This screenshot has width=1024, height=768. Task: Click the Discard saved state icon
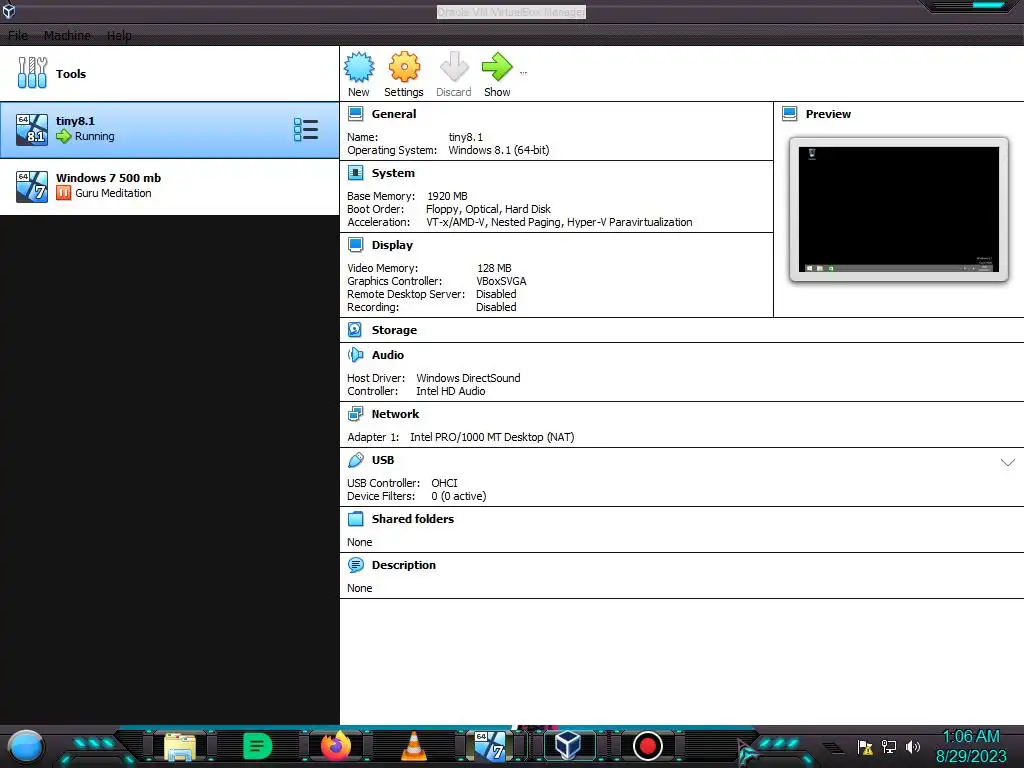coord(454,68)
